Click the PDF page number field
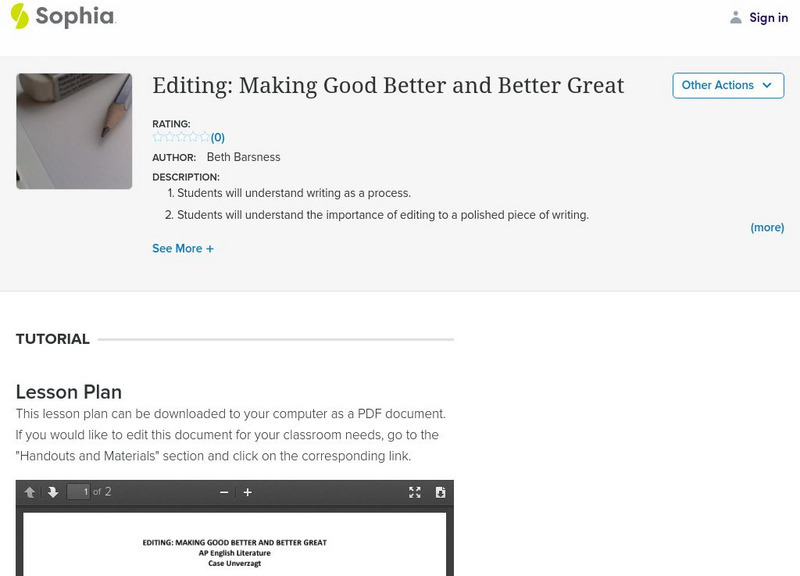The height and width of the screenshot is (576, 800). (78, 492)
